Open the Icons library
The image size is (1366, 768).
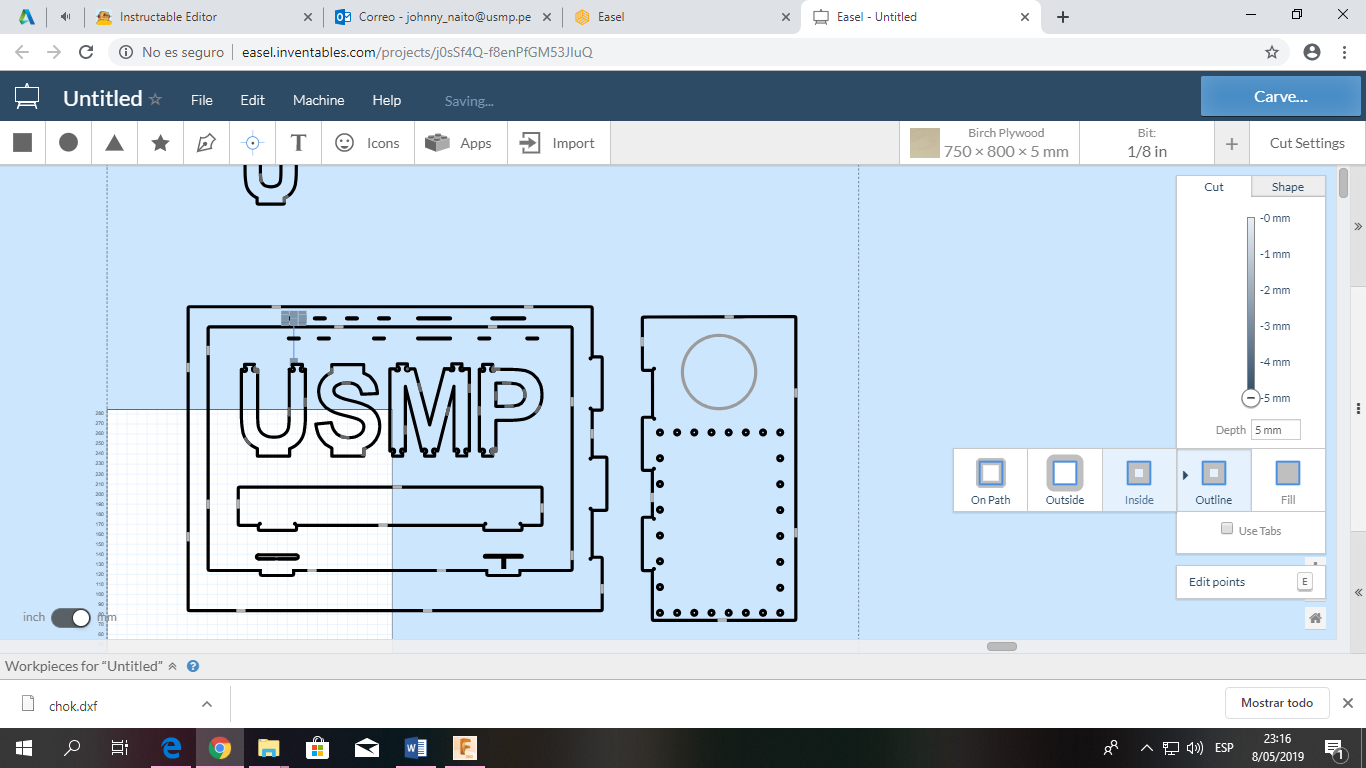tap(367, 143)
